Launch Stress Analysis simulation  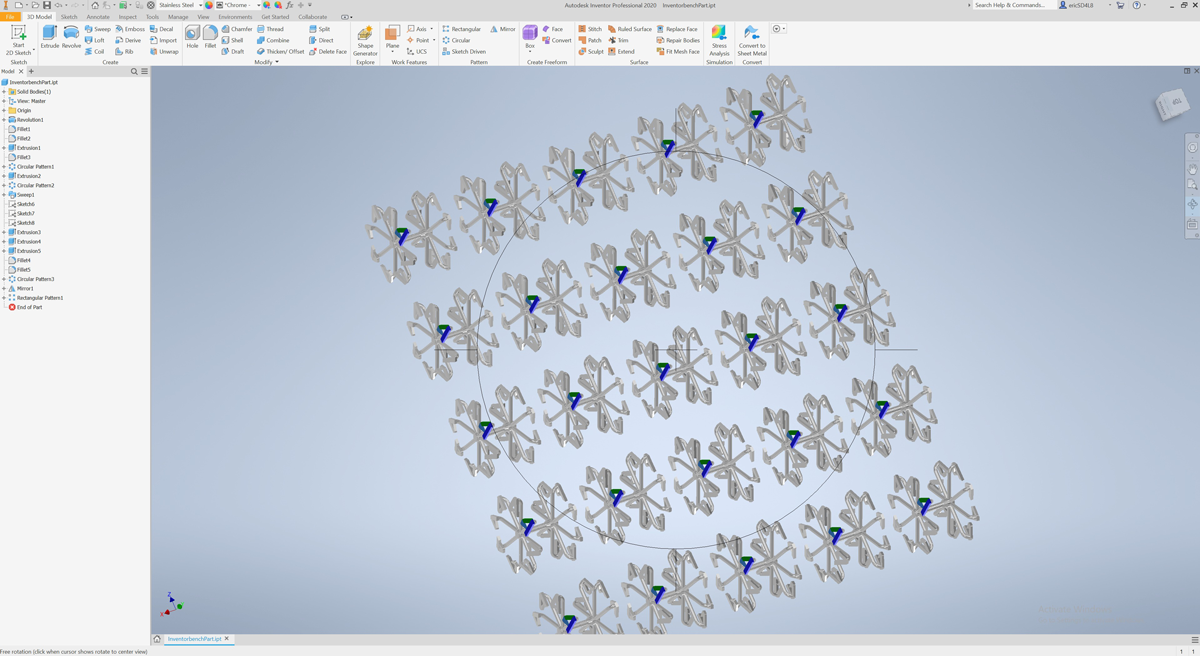[719, 39]
